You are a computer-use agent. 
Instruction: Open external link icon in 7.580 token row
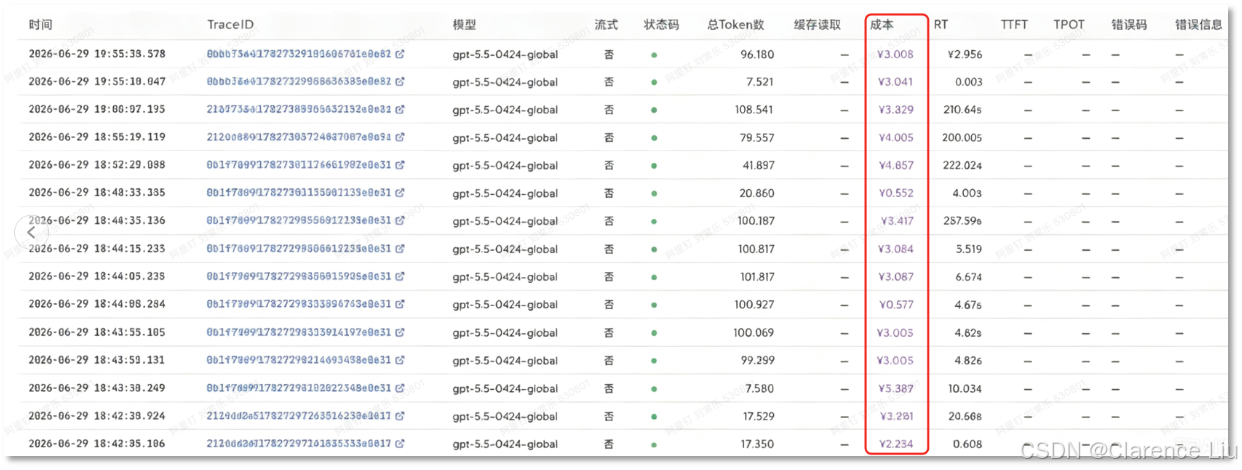400,387
